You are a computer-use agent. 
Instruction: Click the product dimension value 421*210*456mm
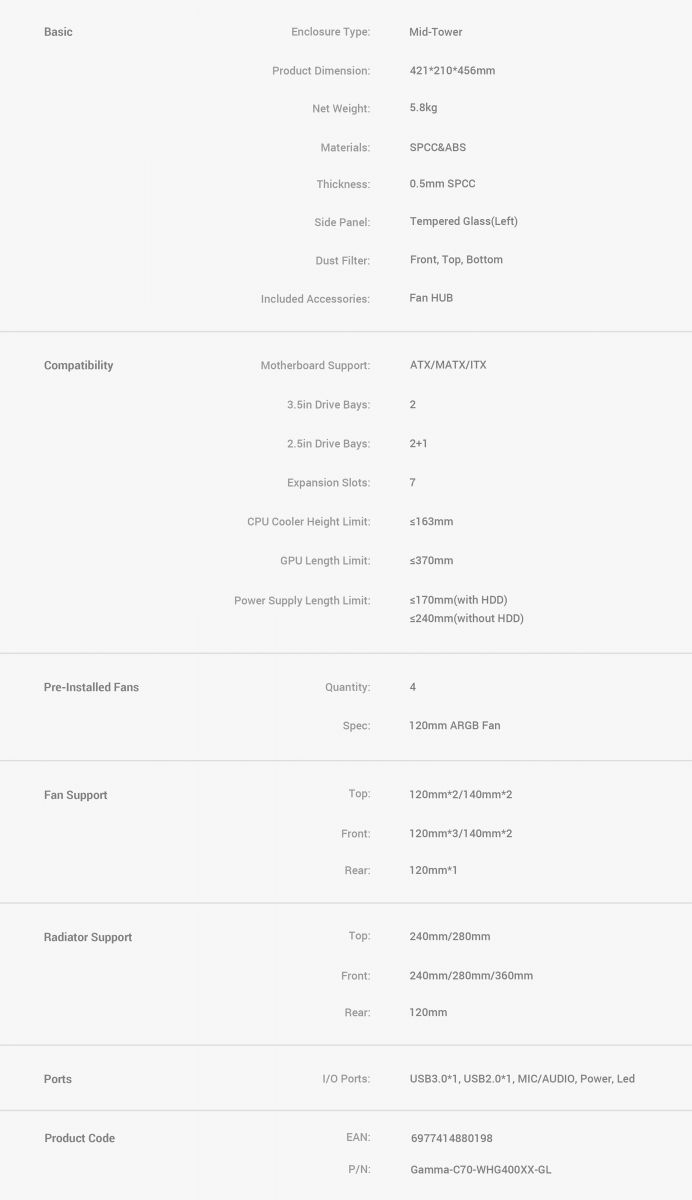(x=452, y=71)
